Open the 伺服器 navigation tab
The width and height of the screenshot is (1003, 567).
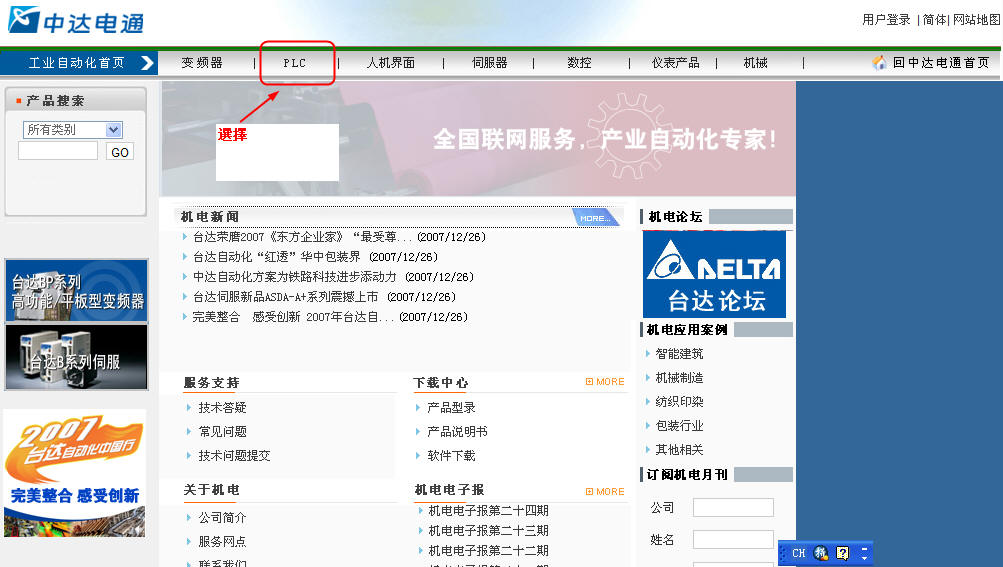489,63
